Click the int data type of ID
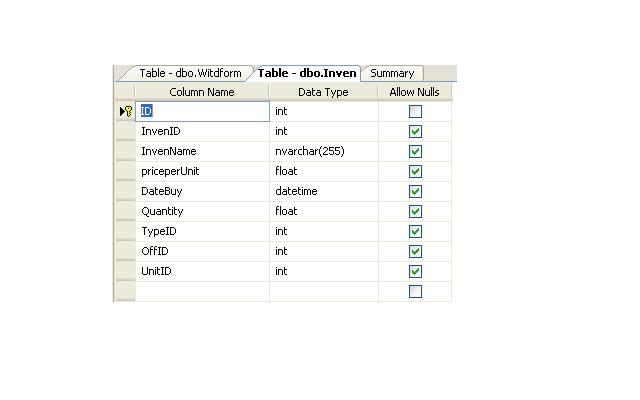The image size is (640, 400). tap(324, 111)
